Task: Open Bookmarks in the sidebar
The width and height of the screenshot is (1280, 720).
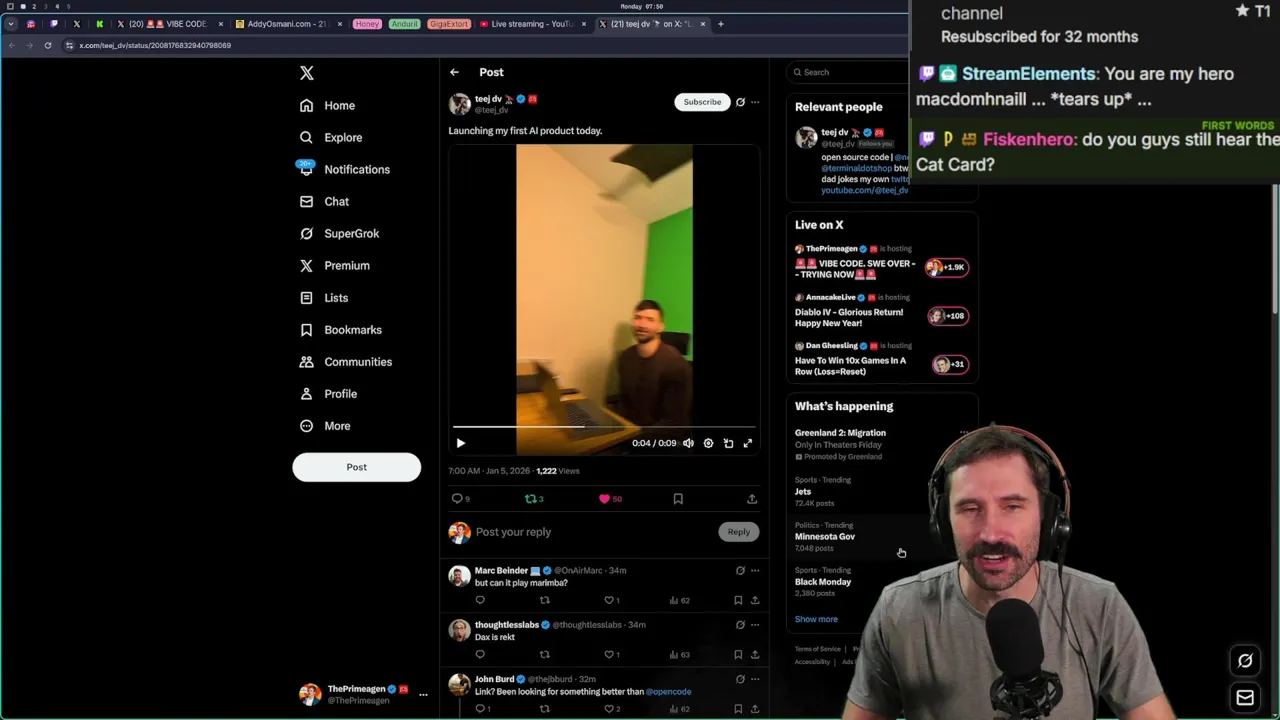Action: (x=340, y=329)
